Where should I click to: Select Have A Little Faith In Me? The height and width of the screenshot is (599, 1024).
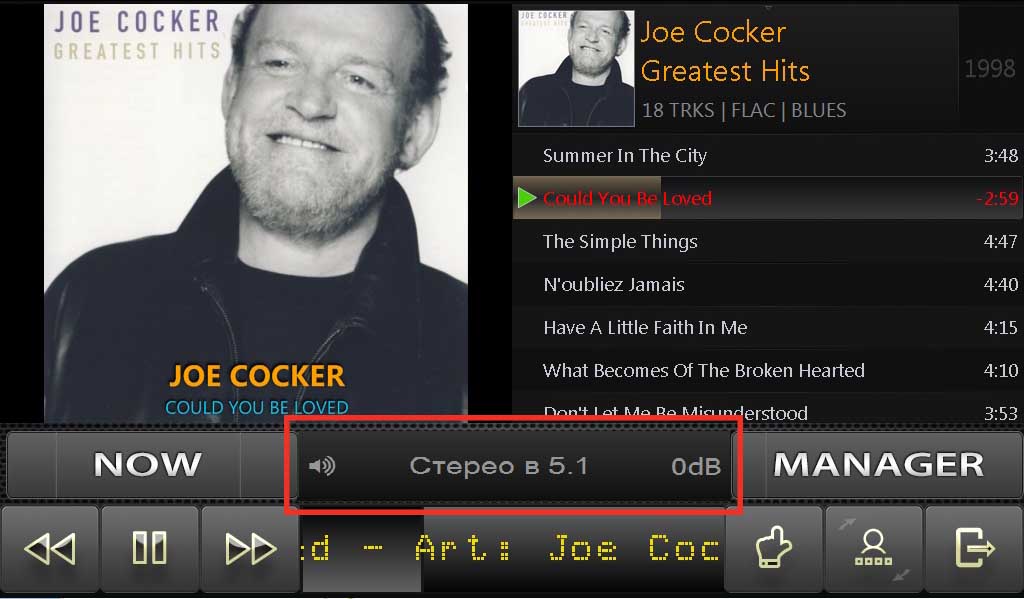coord(767,328)
